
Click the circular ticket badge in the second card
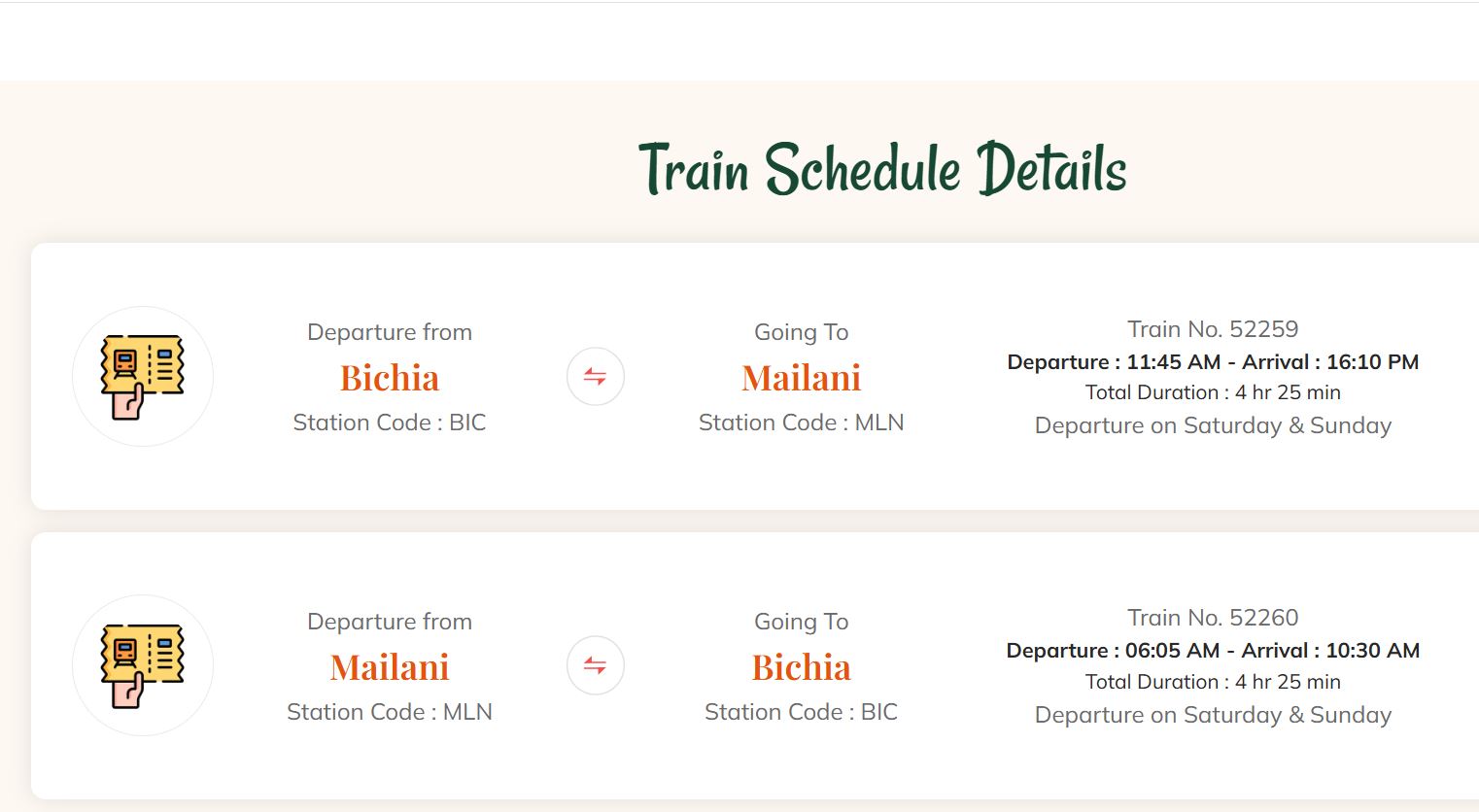coord(143,665)
